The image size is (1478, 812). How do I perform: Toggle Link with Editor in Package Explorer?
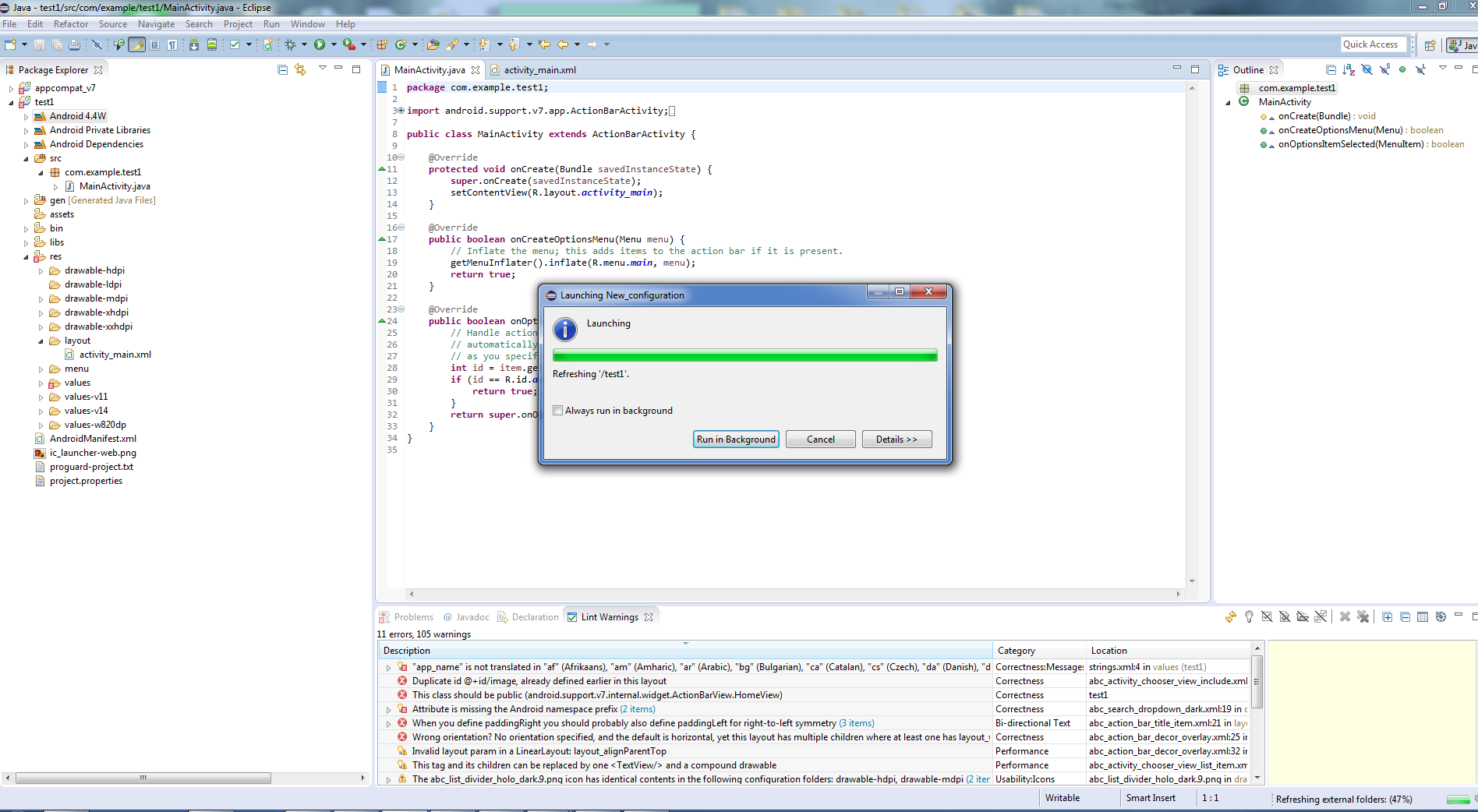click(300, 70)
